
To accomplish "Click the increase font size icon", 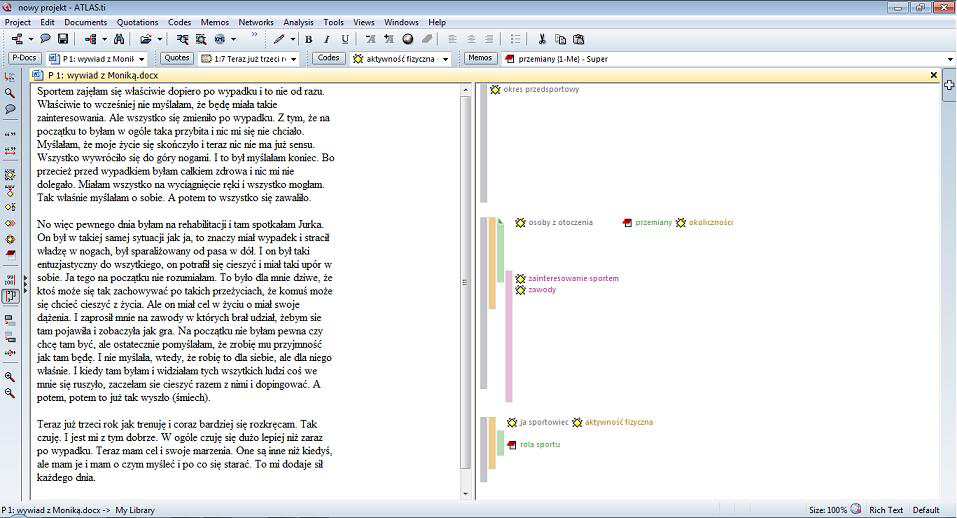I will (389, 39).
